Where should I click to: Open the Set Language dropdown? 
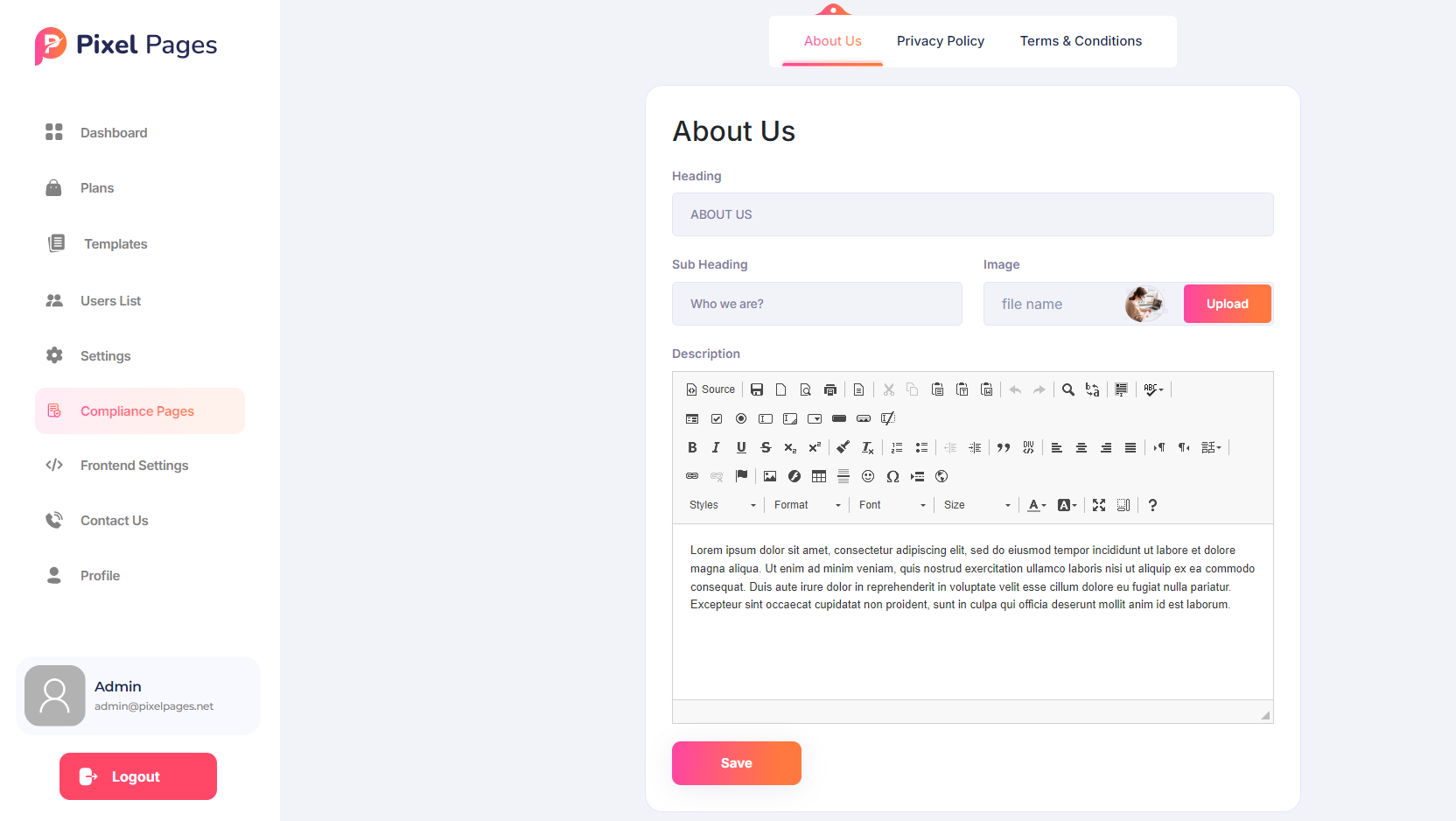(1212, 447)
